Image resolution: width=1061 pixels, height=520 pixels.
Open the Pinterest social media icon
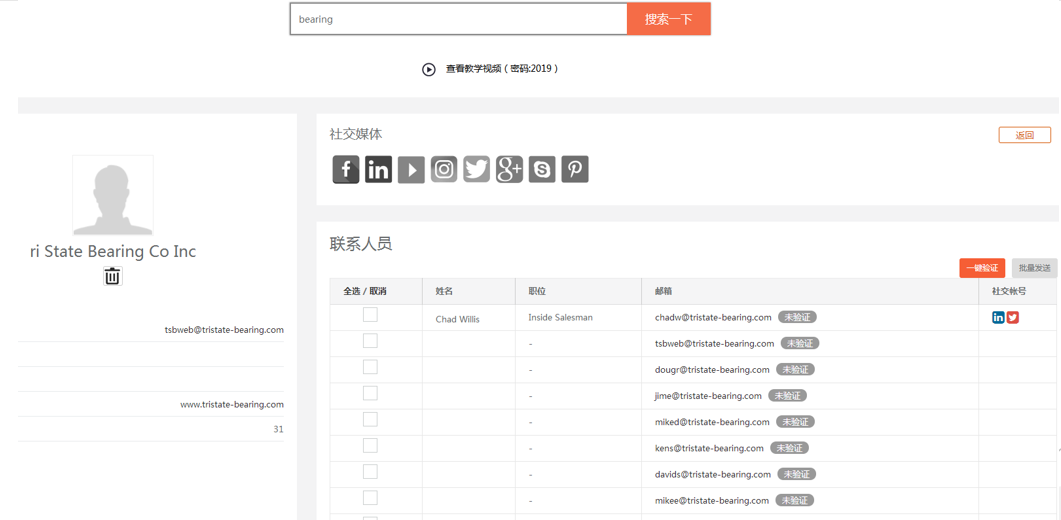pos(575,169)
